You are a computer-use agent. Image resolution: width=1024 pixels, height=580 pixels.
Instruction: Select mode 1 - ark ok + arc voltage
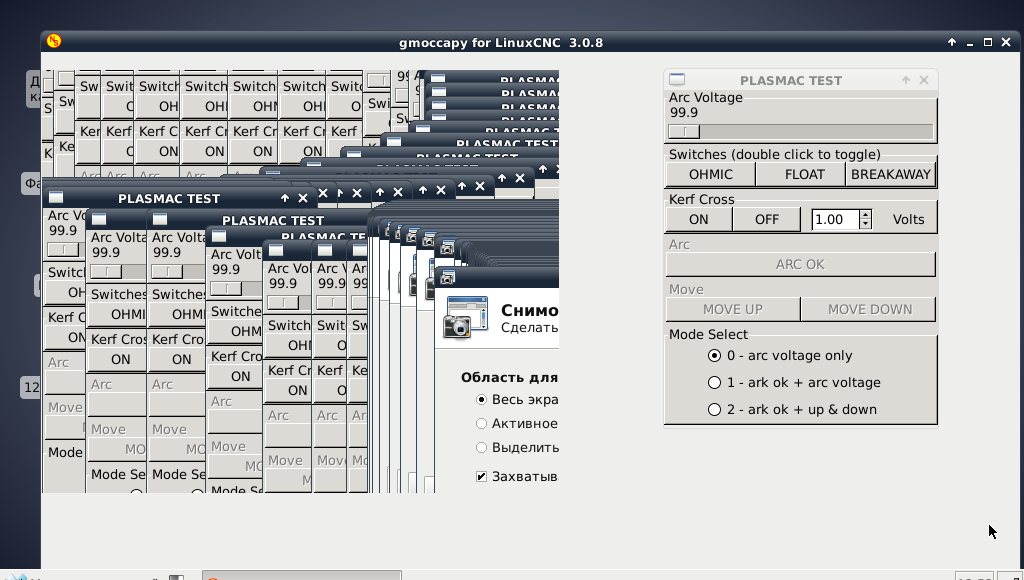[x=714, y=383]
